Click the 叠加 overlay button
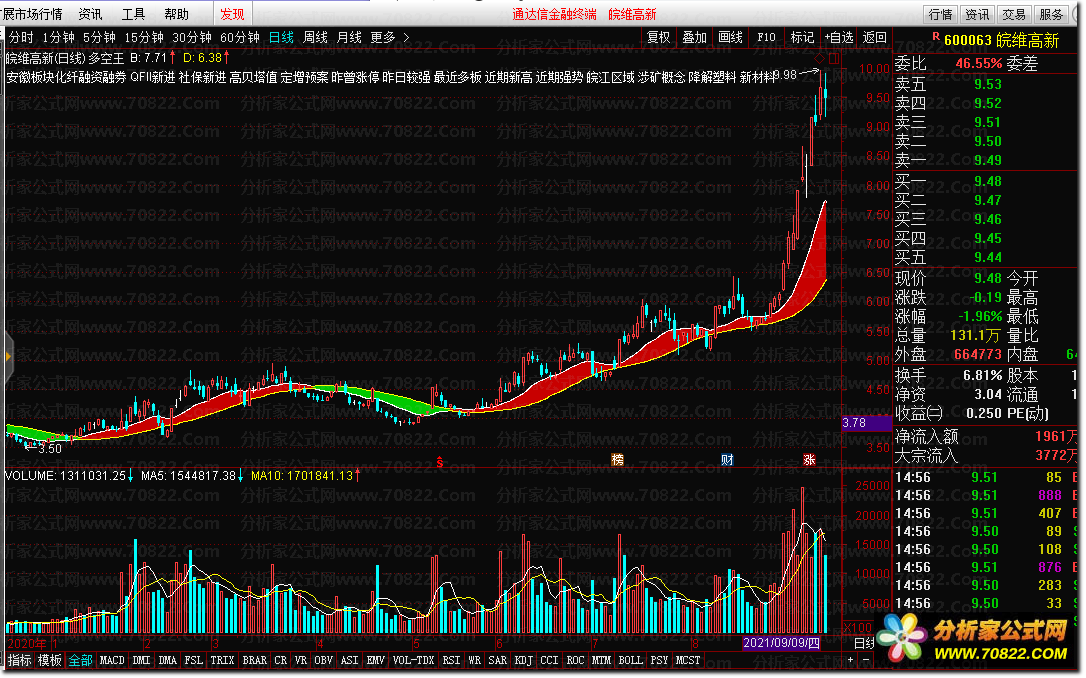 [x=694, y=37]
